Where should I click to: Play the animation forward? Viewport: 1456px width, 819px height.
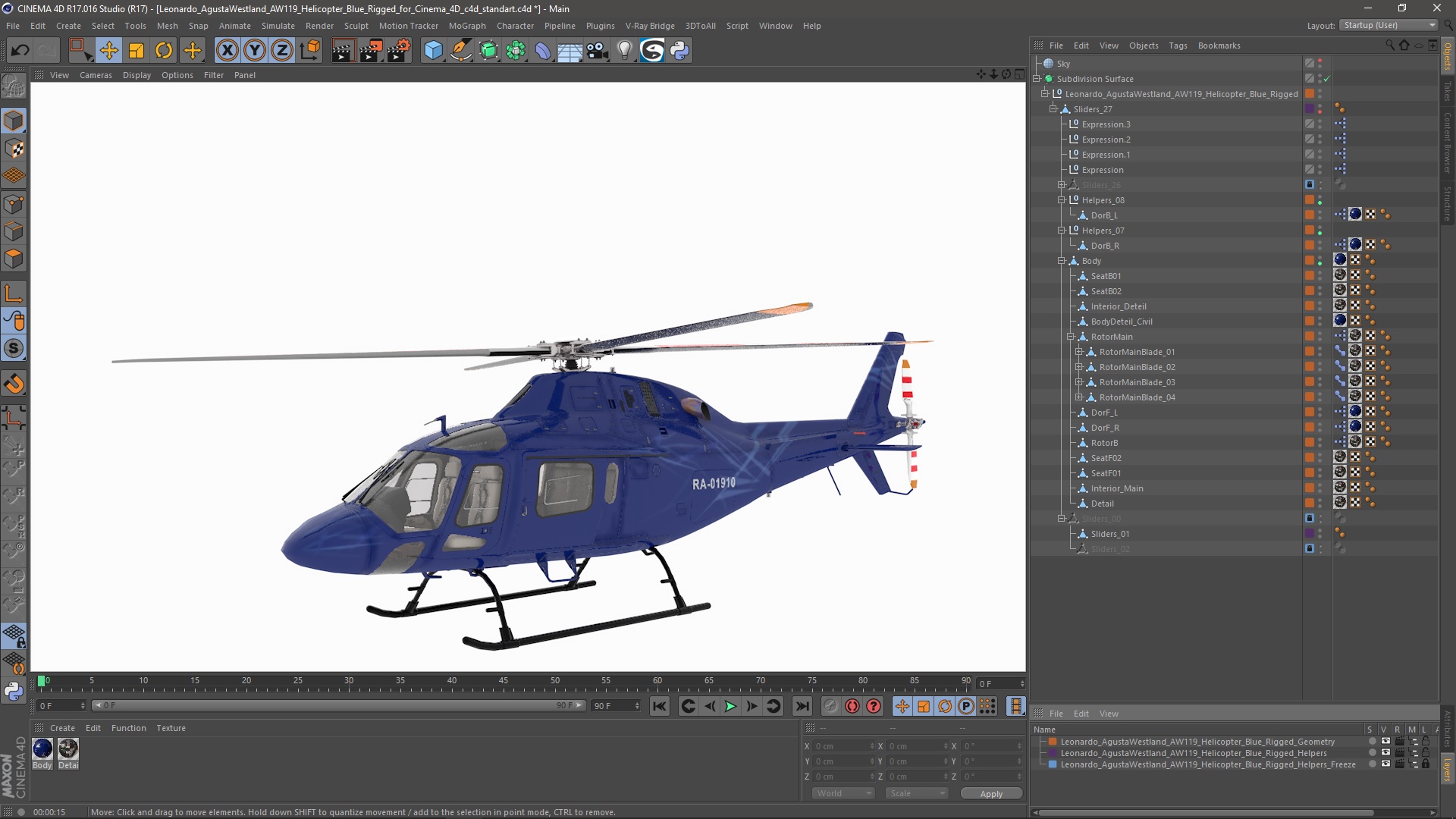click(730, 706)
